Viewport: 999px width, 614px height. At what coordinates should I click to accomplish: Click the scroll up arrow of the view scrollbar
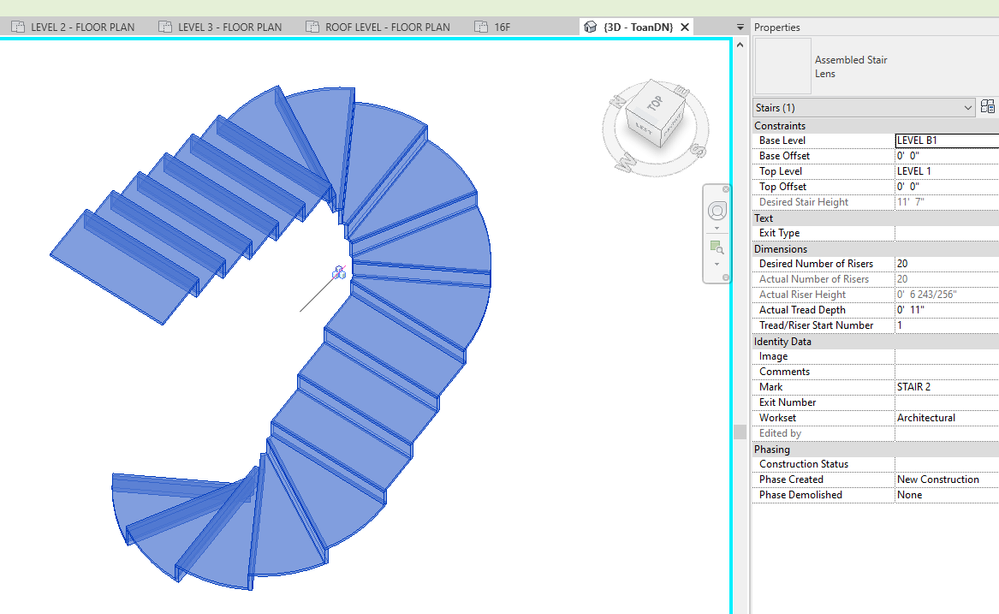pyautogui.click(x=740, y=45)
